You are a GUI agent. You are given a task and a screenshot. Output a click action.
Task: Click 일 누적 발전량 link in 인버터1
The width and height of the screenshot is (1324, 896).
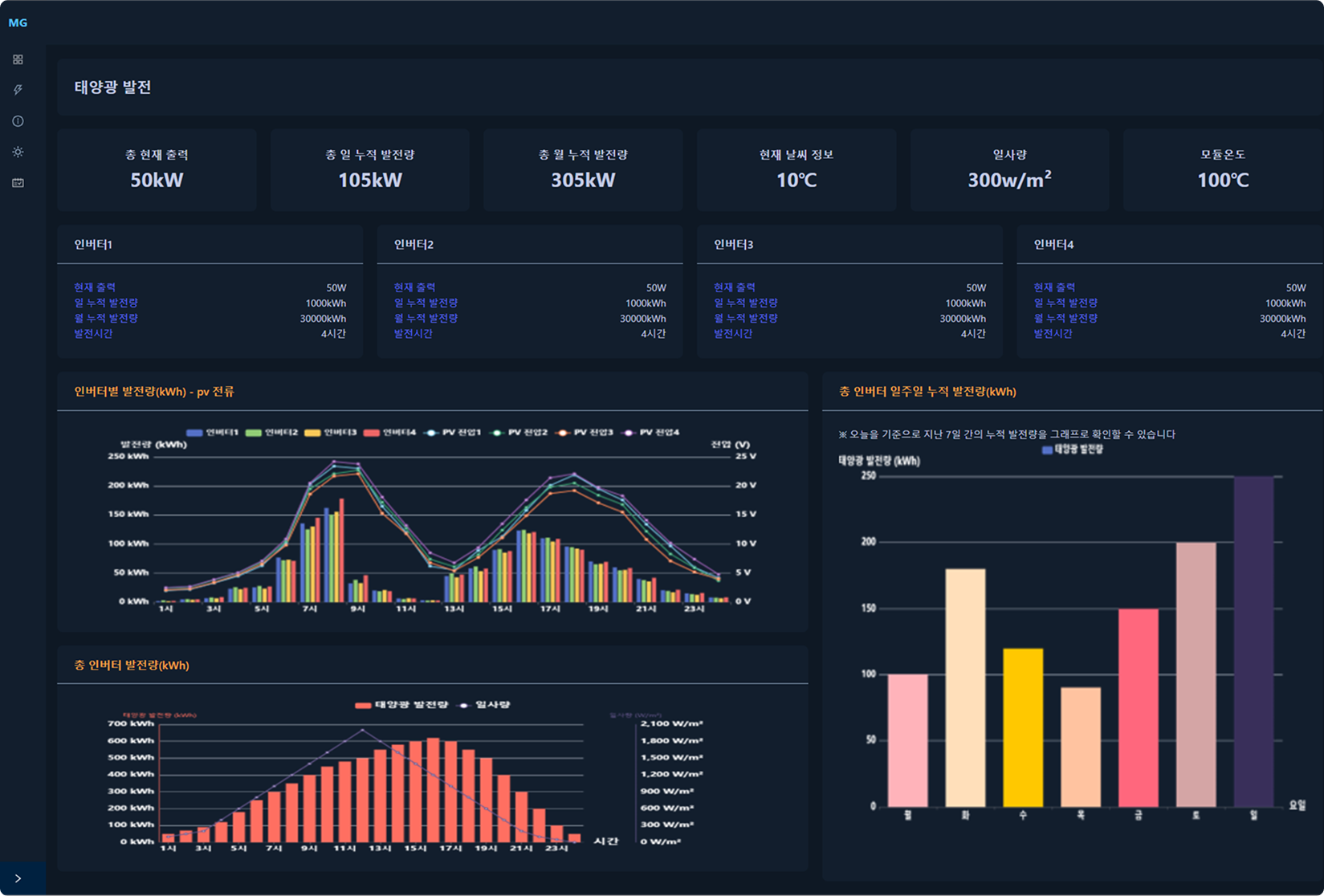[x=106, y=303]
